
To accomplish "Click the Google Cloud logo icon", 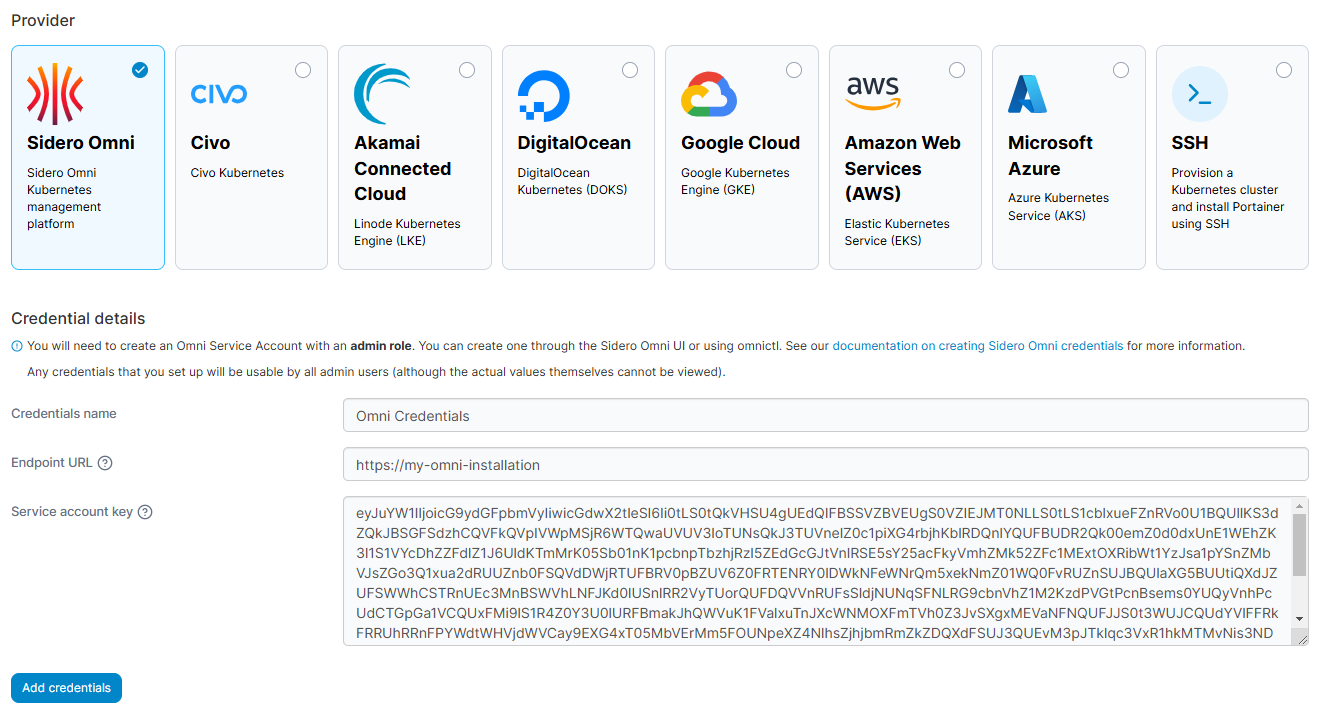I will tap(709, 95).
